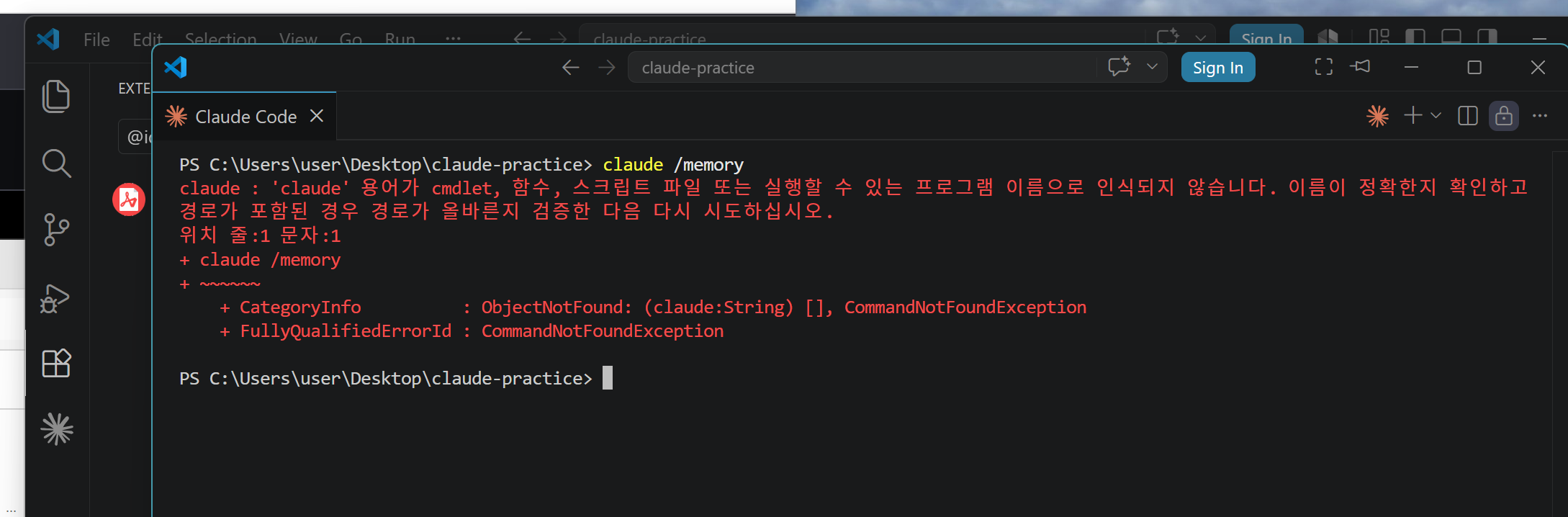This screenshot has width=1568, height=517.
Task: Click the 'FullyQualifiedErrorId' error line
Action: [x=472, y=331]
